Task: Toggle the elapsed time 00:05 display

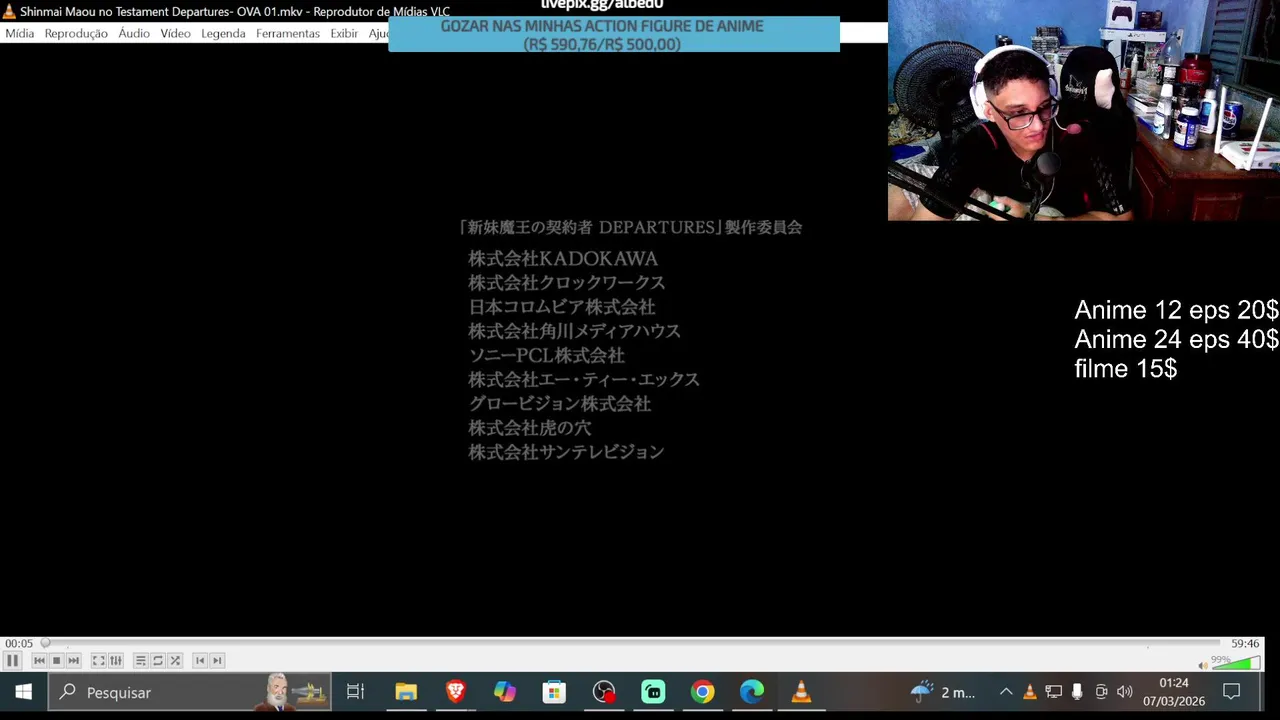Action: (x=19, y=644)
